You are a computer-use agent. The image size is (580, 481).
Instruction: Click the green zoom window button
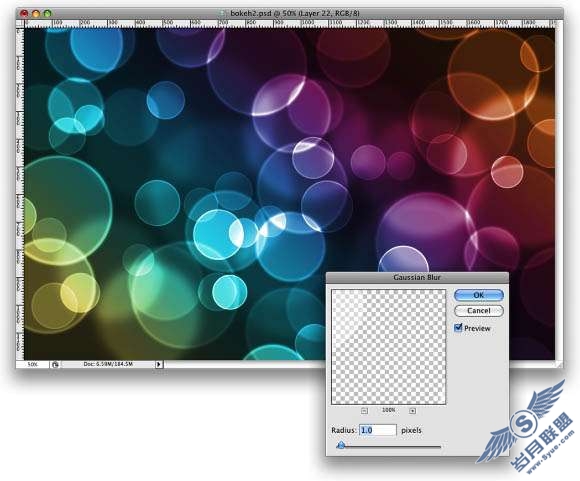(47, 14)
